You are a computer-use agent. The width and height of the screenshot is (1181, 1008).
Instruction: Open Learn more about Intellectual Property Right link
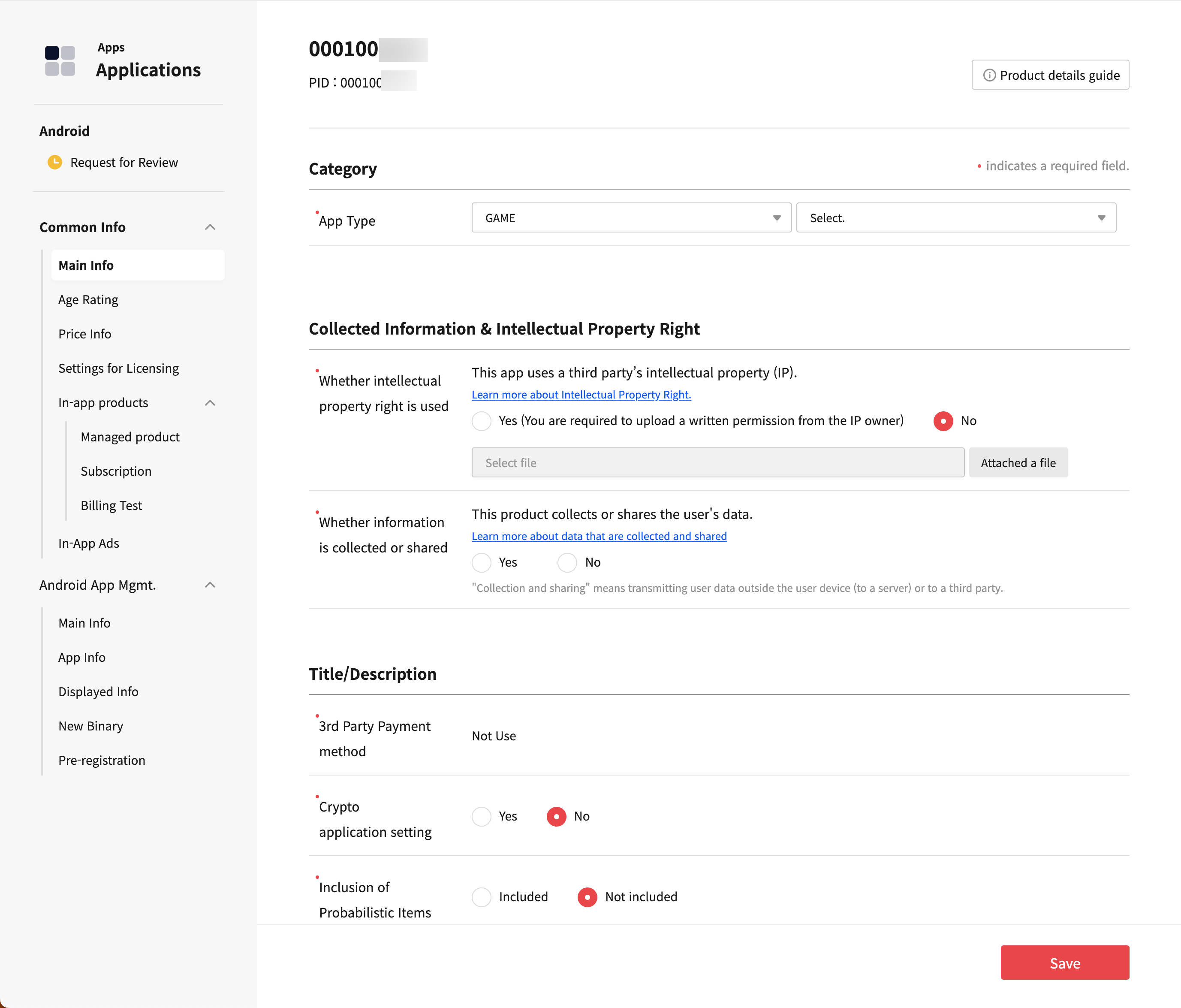pyautogui.click(x=581, y=395)
